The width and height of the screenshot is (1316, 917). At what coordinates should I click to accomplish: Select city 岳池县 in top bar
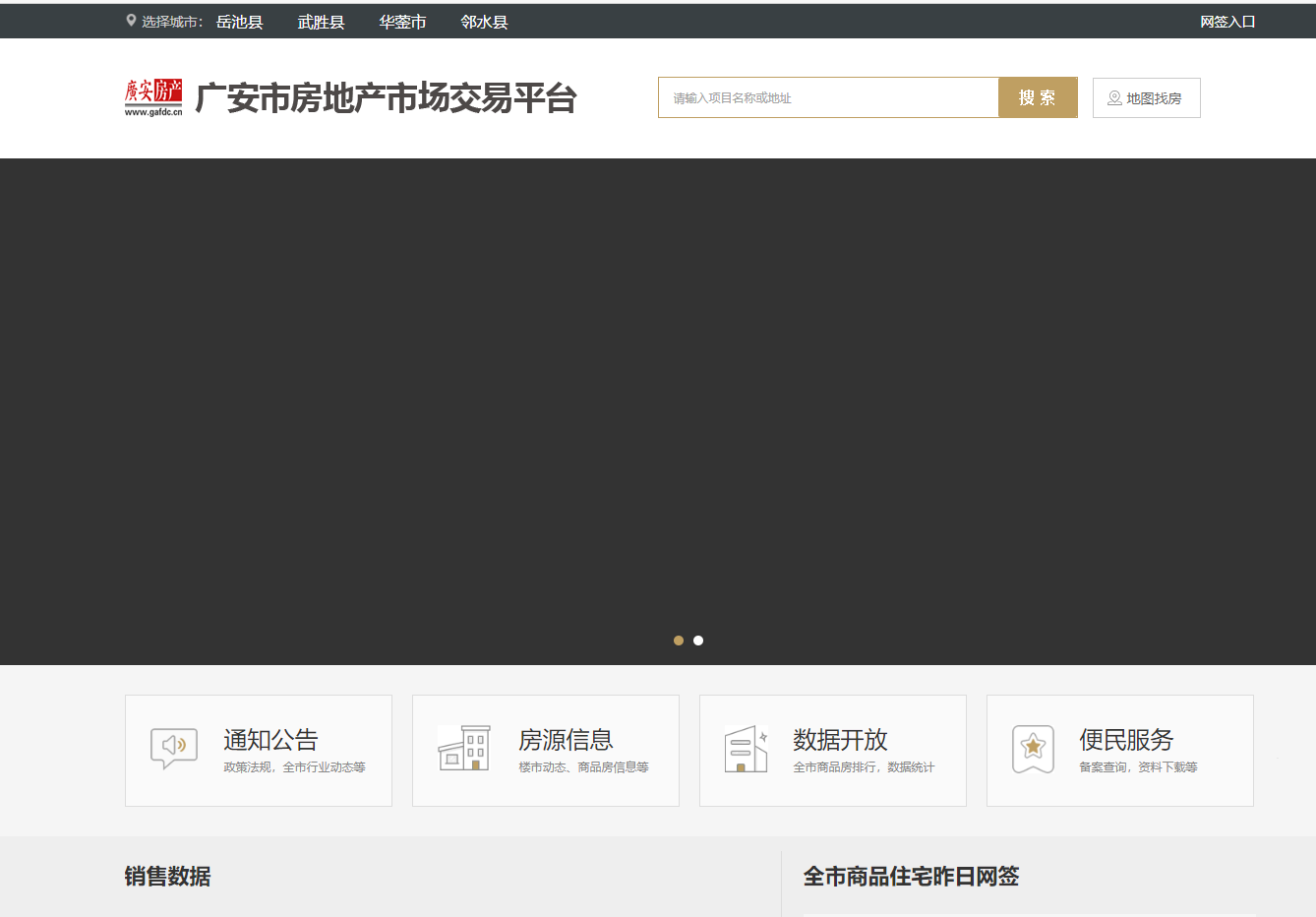click(x=240, y=22)
